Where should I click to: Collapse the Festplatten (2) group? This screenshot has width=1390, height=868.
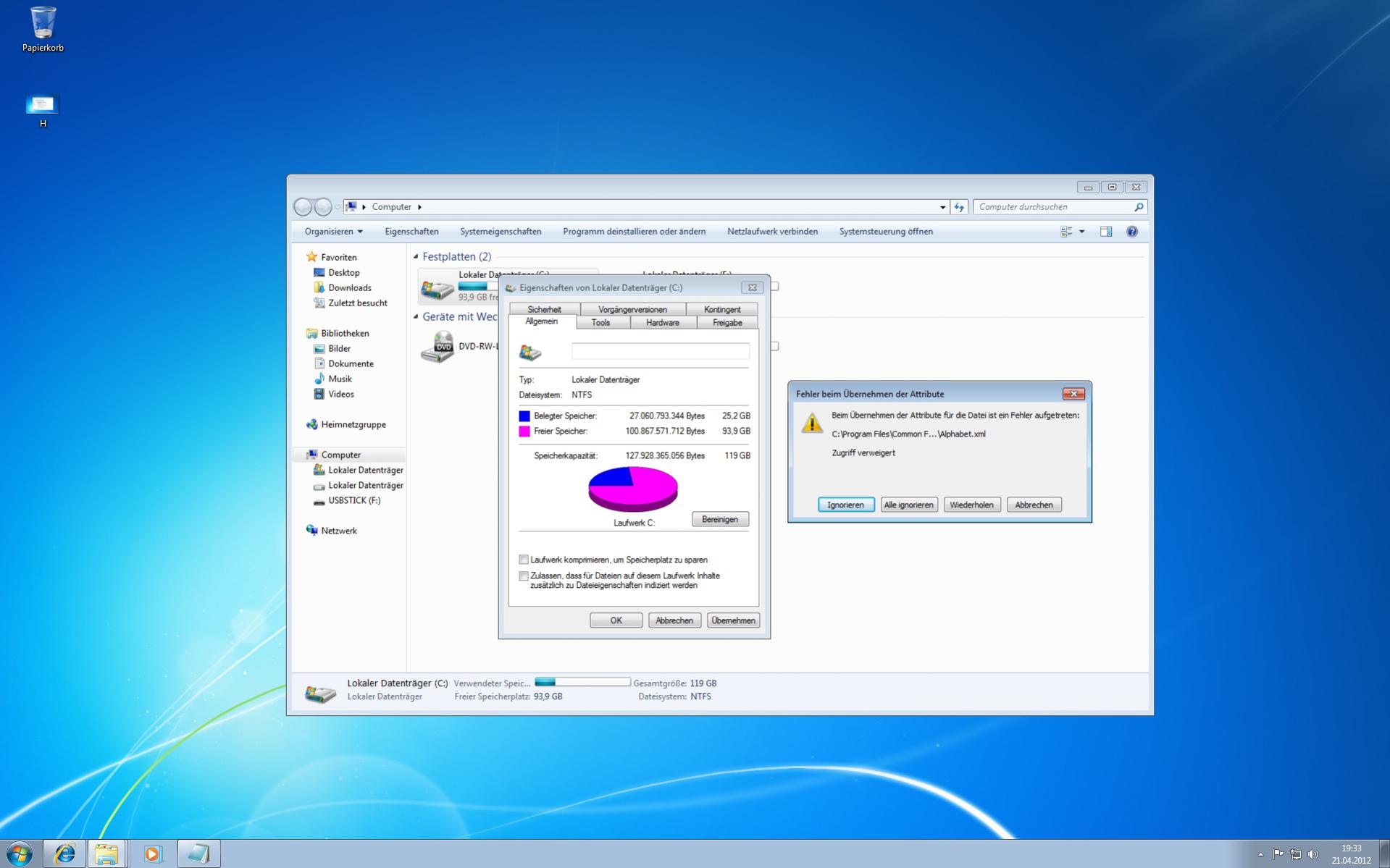click(416, 256)
